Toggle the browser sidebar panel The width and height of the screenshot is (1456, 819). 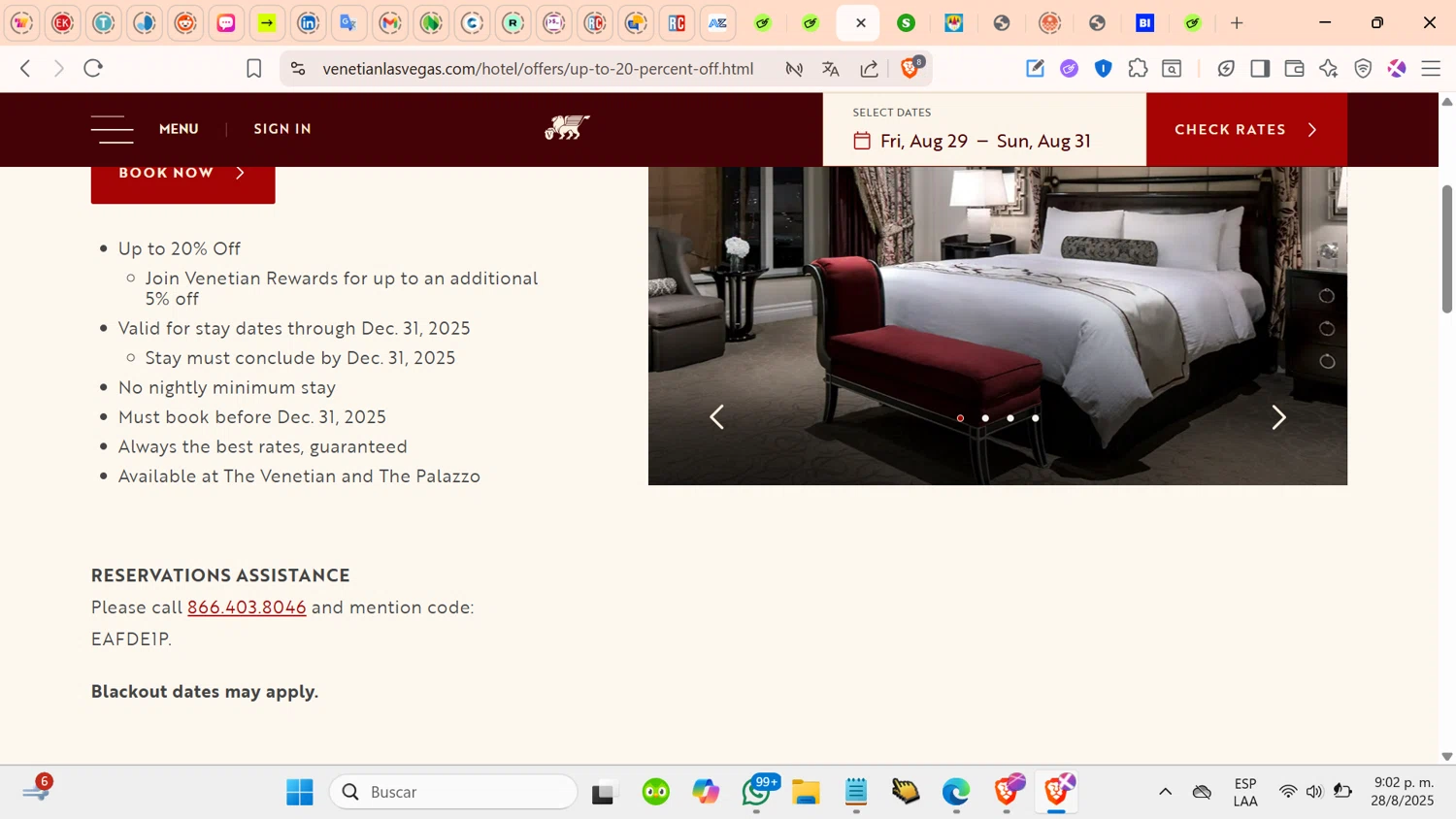coord(1260,68)
